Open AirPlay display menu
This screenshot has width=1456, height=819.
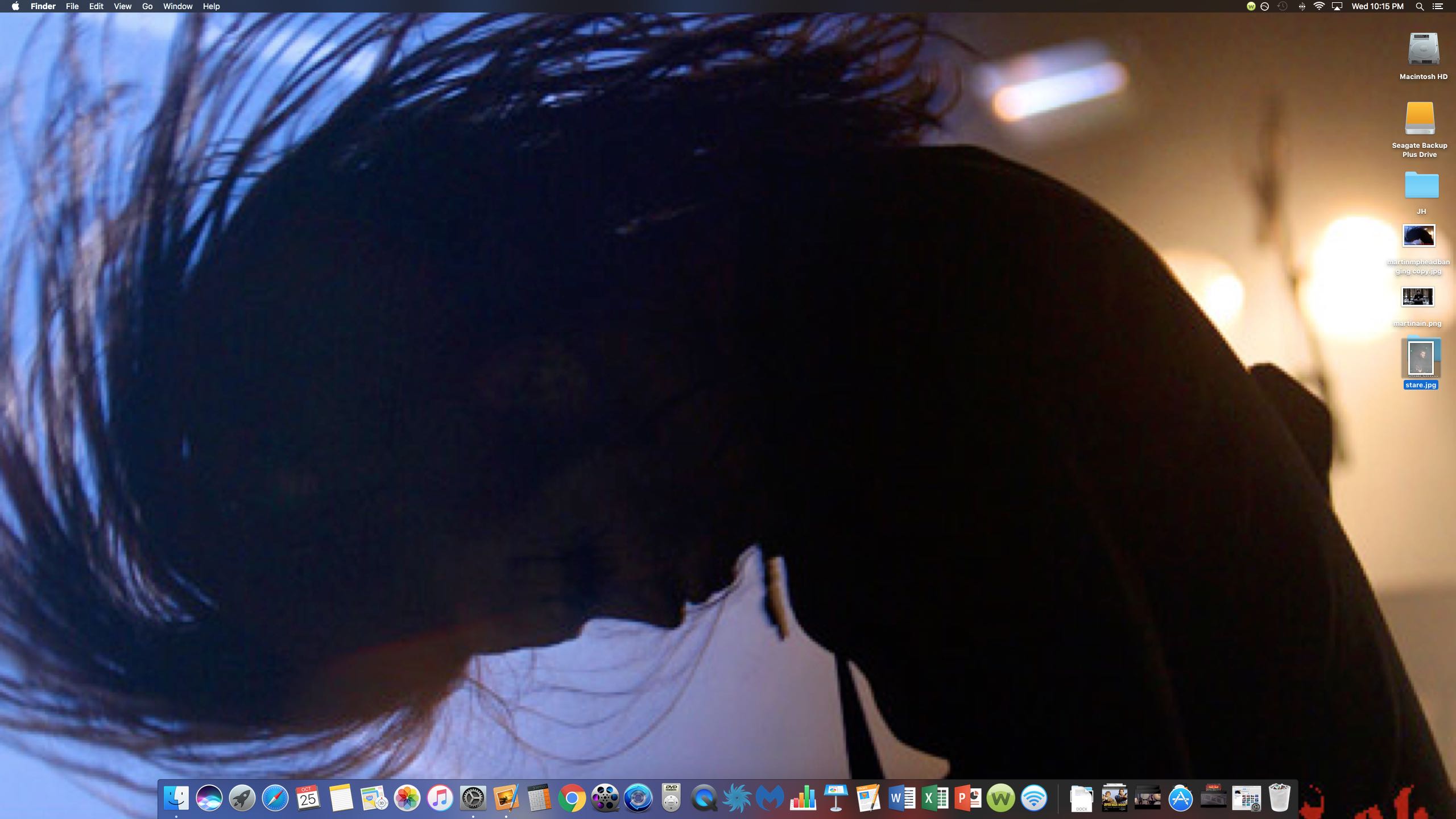click(x=1337, y=6)
